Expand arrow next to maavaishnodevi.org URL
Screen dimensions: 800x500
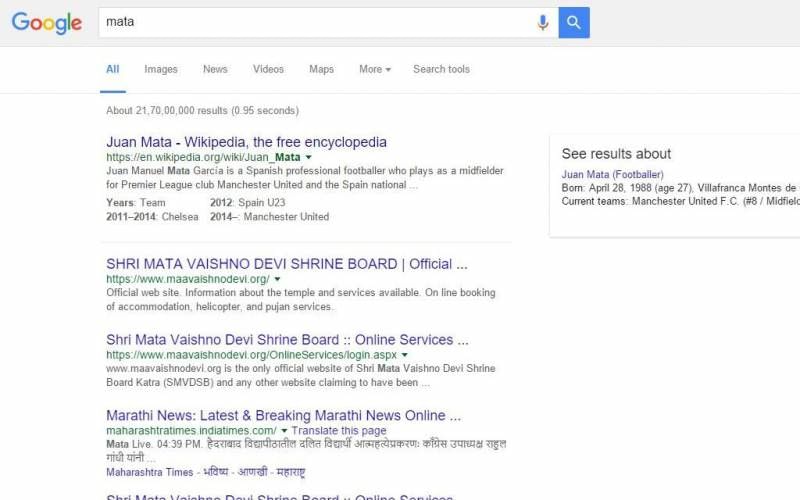[x=277, y=280]
